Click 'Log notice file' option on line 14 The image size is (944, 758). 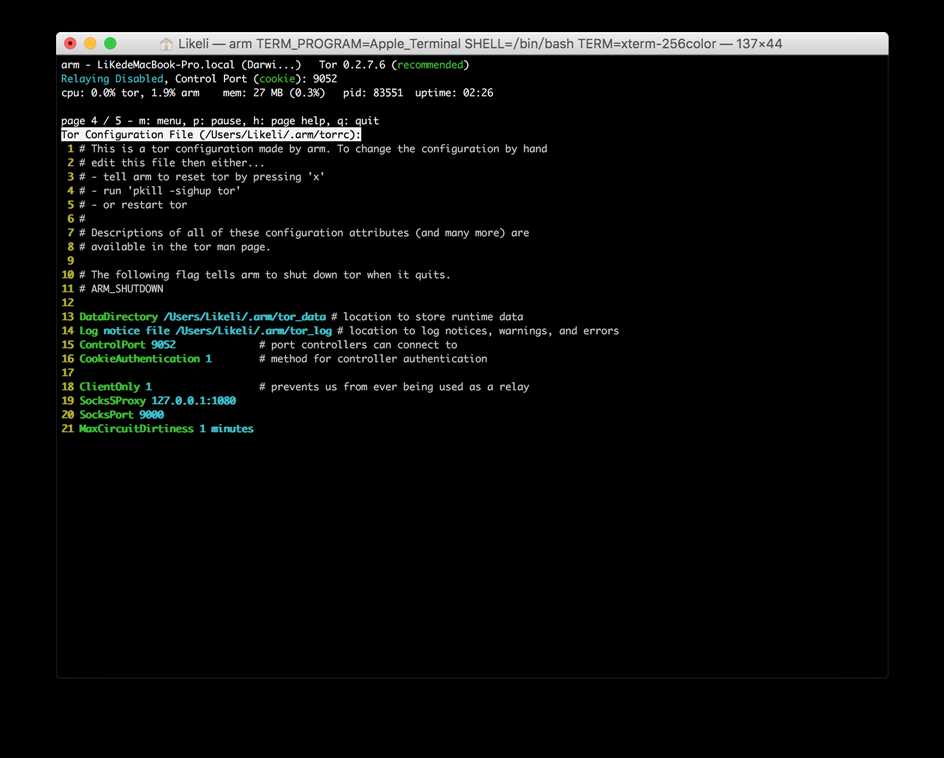[x=124, y=331]
